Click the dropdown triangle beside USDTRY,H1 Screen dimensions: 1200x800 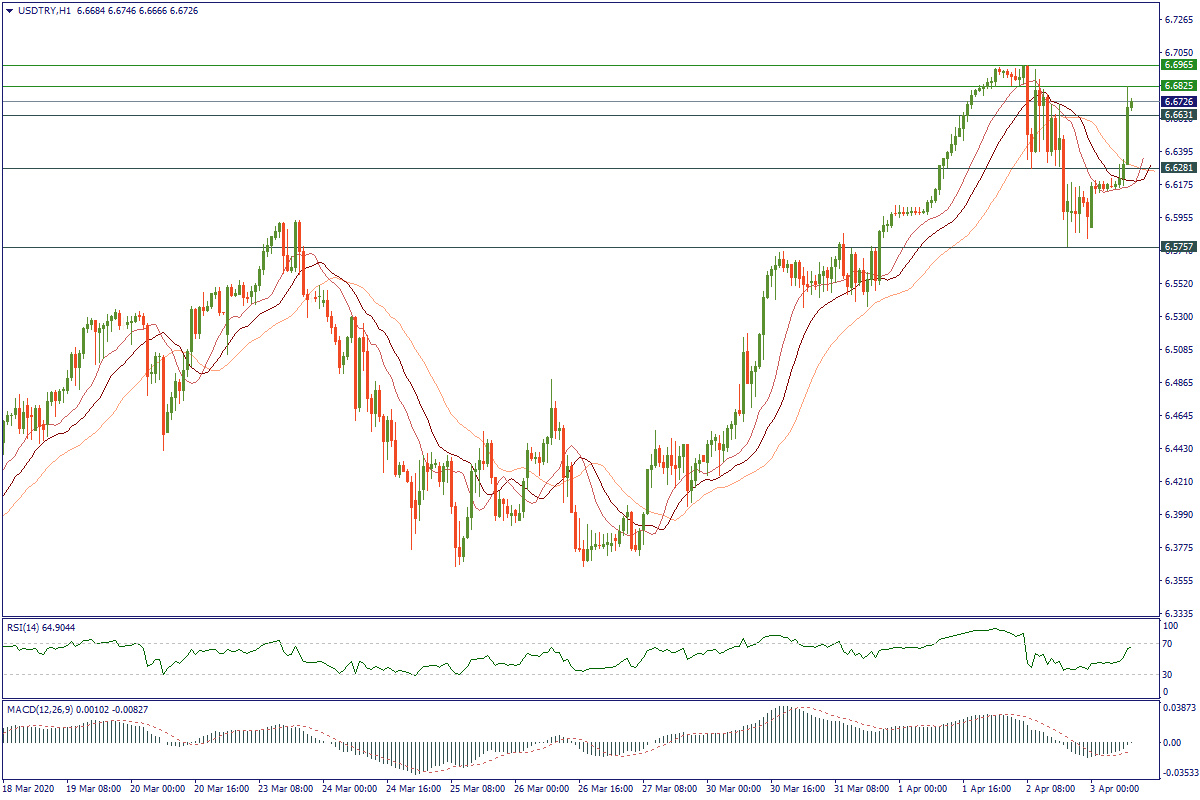(9, 11)
